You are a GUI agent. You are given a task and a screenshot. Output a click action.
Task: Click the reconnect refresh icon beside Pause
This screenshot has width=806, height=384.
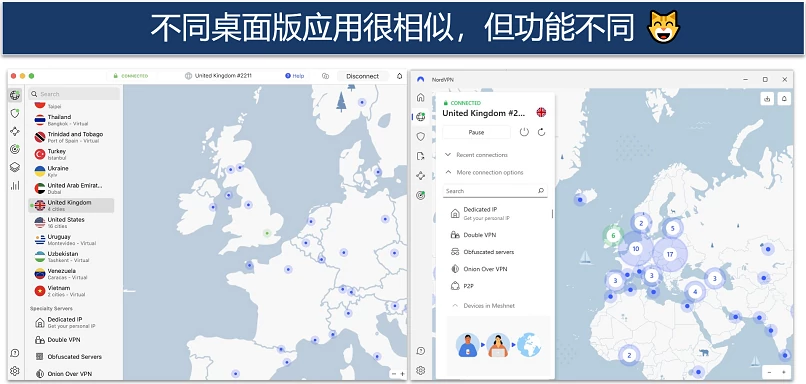[541, 132]
